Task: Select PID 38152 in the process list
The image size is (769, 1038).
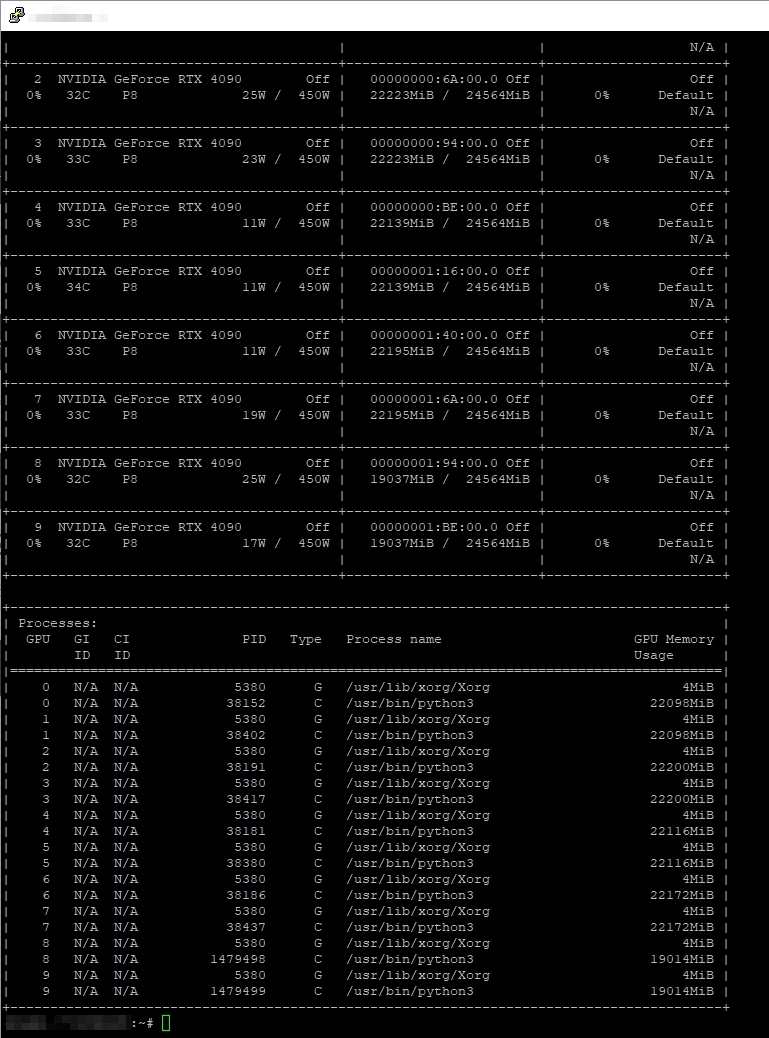Action: coord(246,704)
